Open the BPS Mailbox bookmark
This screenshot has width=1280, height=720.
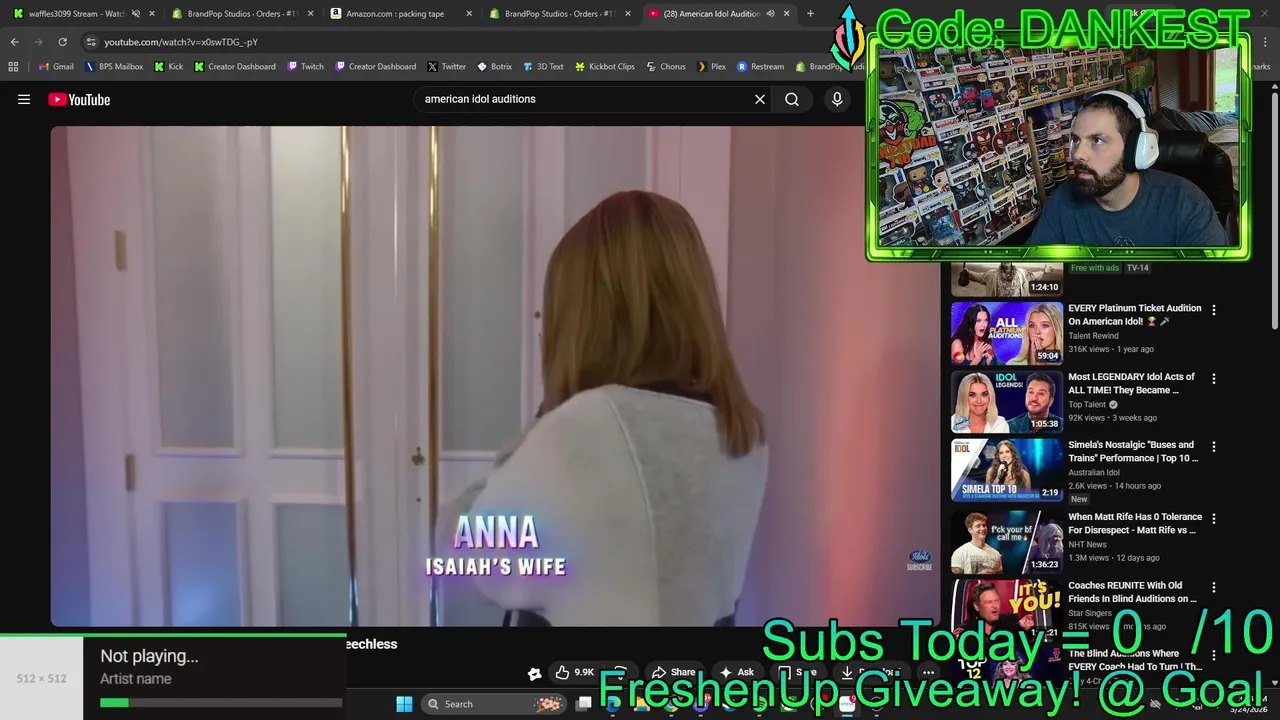coord(114,67)
